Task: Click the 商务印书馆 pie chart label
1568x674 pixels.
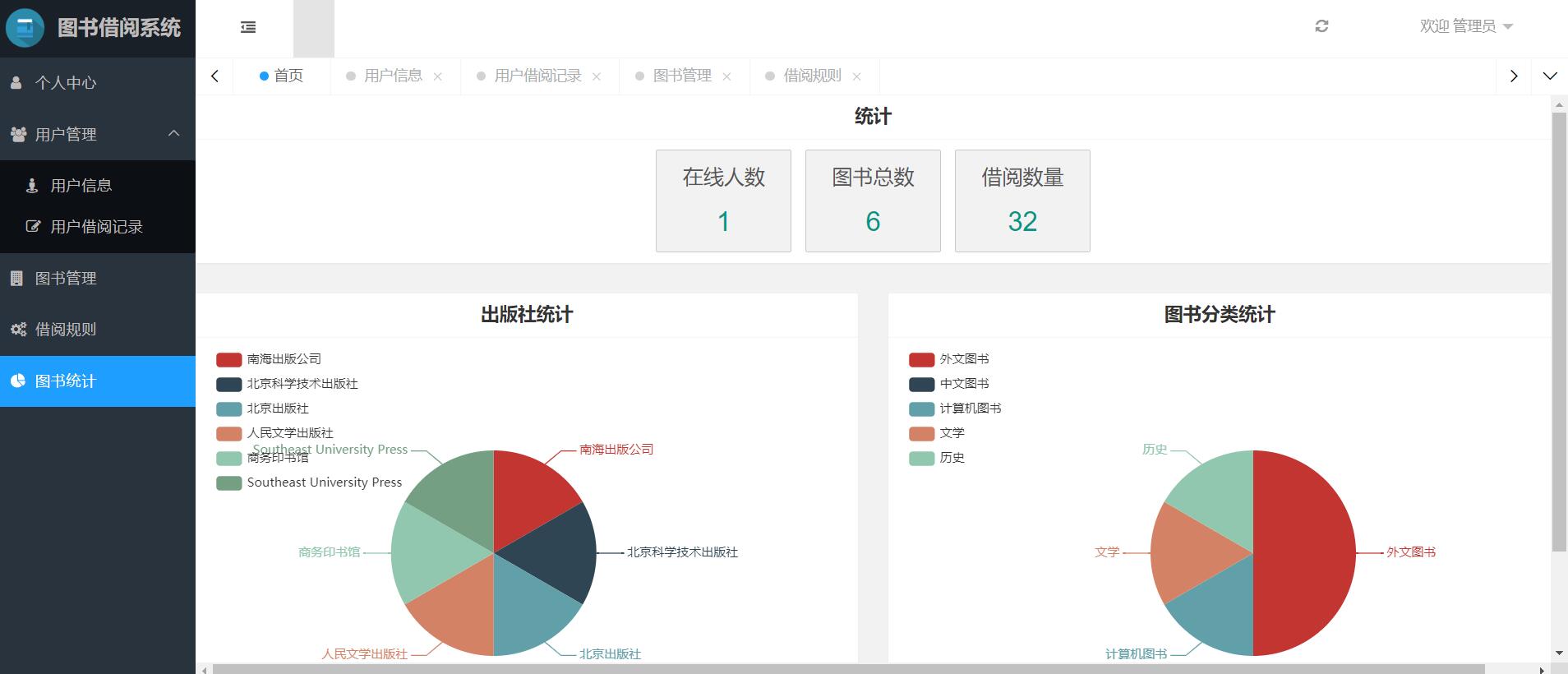Action: (330, 552)
